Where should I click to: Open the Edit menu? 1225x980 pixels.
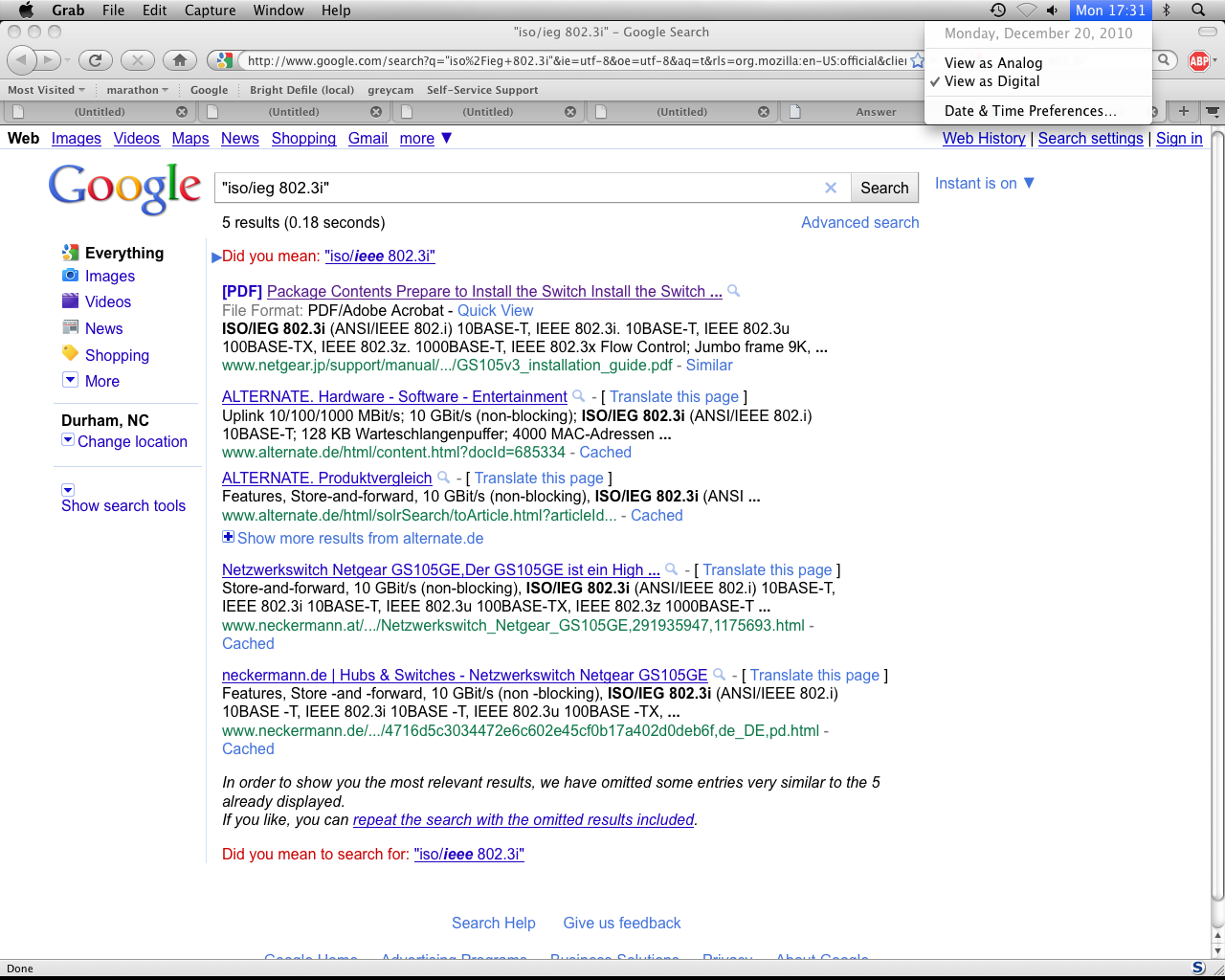click(x=155, y=10)
